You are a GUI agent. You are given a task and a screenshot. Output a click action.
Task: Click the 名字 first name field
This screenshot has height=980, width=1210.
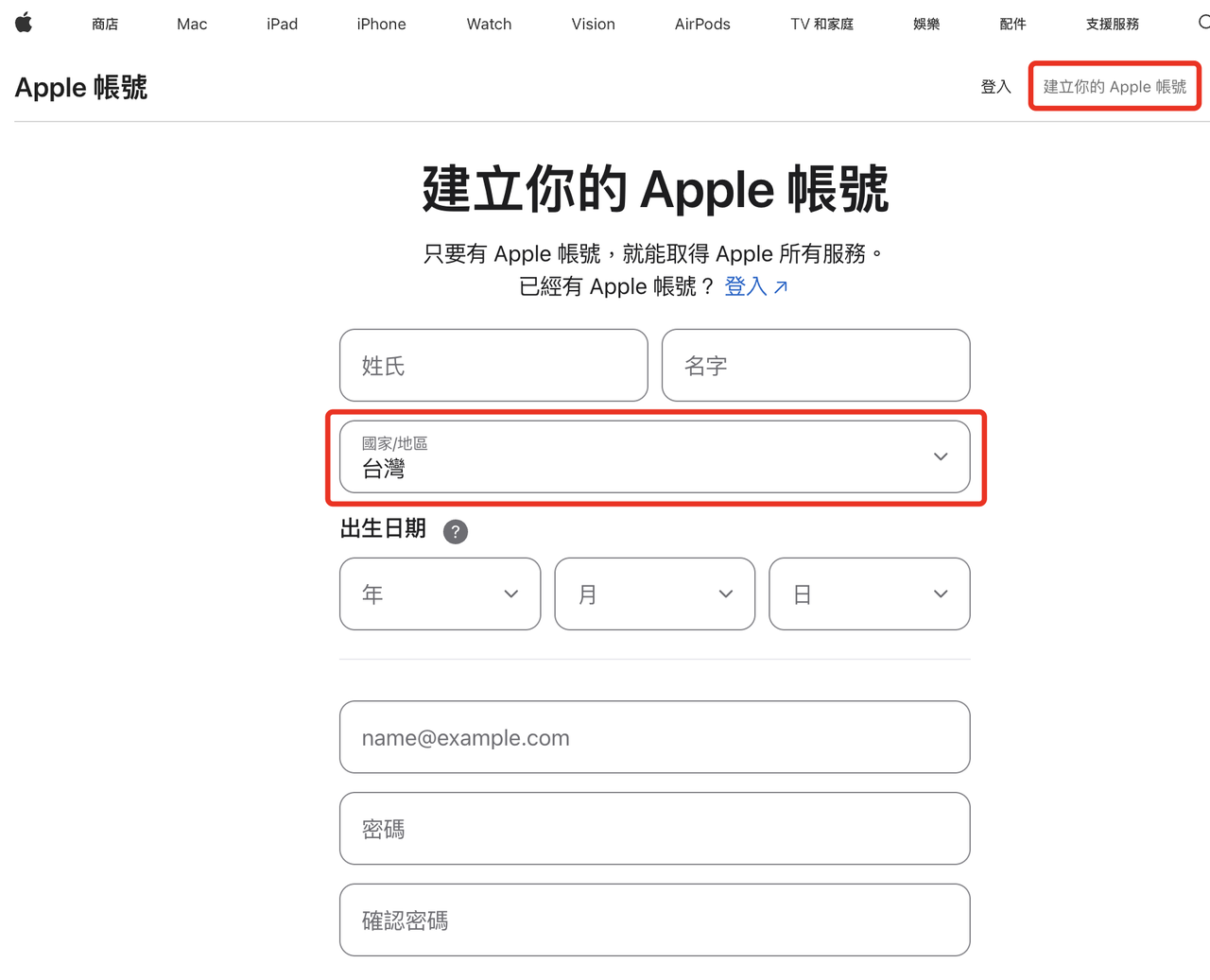(816, 365)
